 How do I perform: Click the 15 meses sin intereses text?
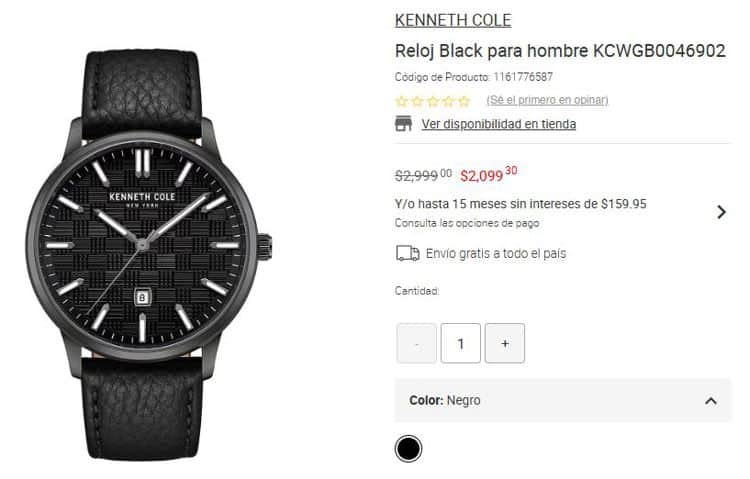(520, 204)
